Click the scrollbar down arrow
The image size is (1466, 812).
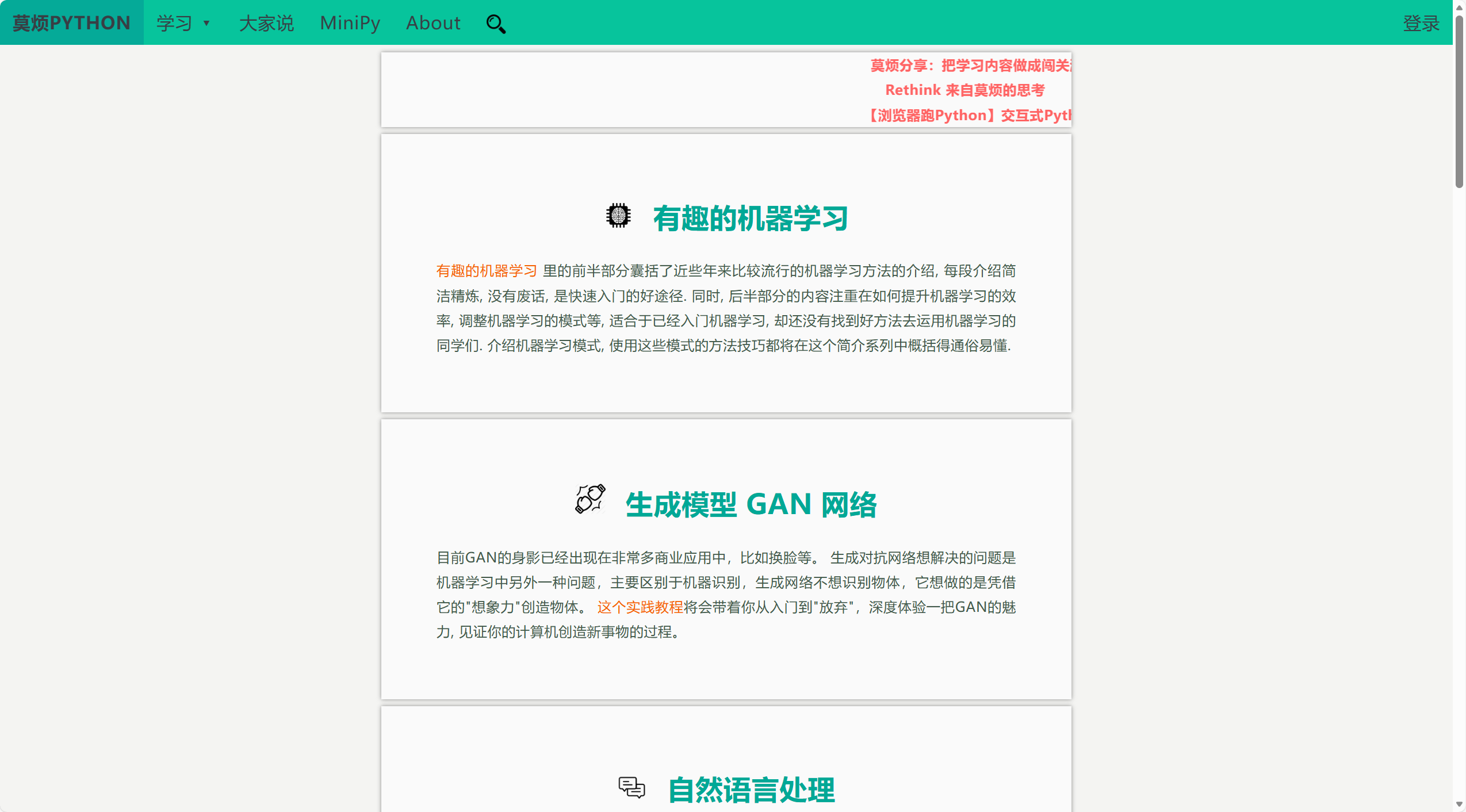tap(1459, 805)
